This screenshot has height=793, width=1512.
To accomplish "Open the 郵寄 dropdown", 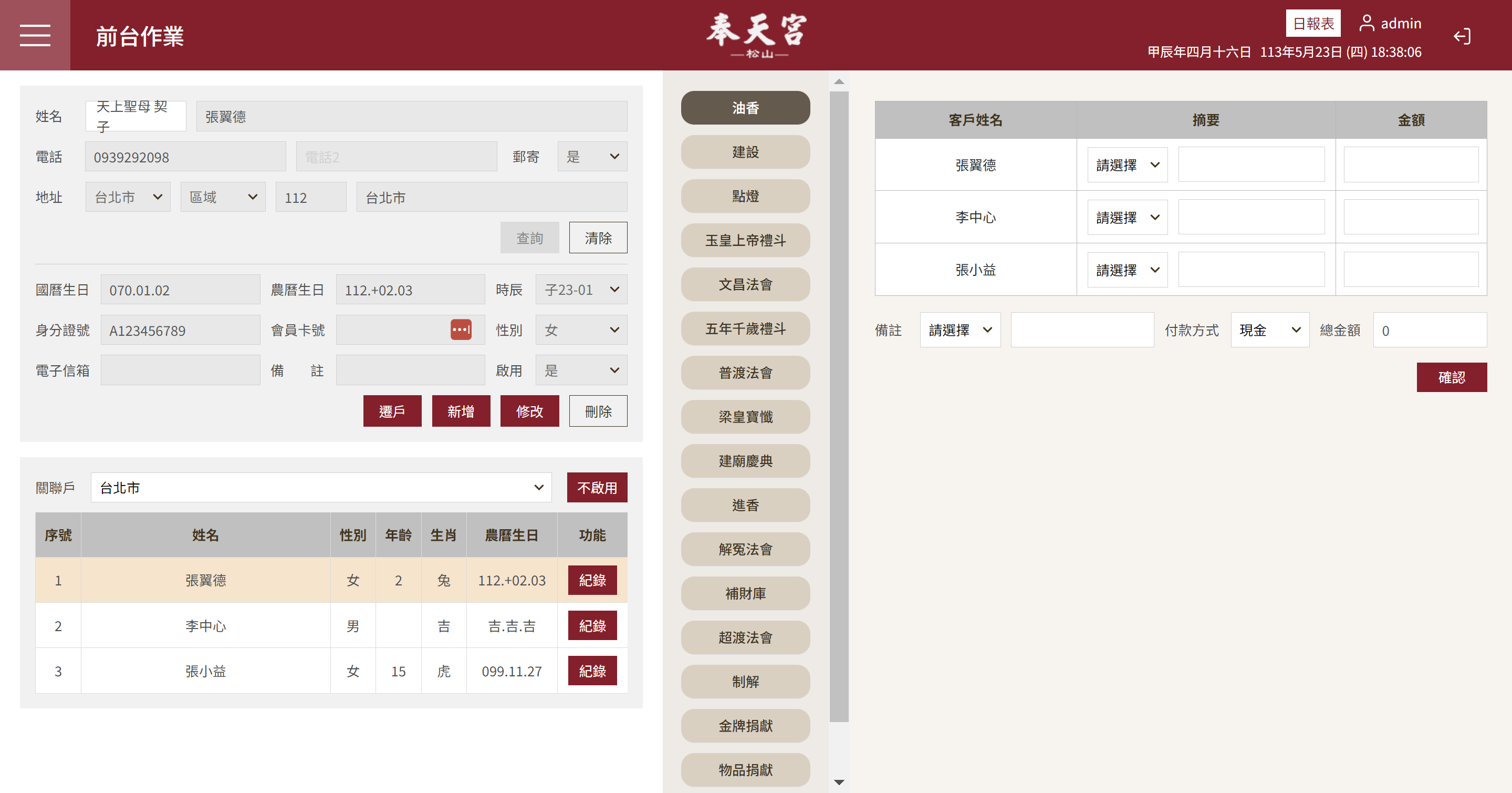I will [592, 157].
